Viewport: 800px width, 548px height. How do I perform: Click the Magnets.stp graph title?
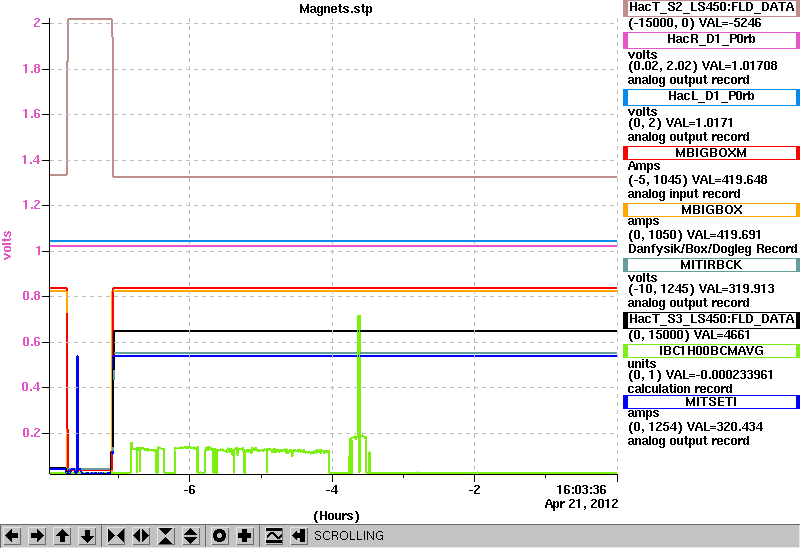click(x=336, y=9)
